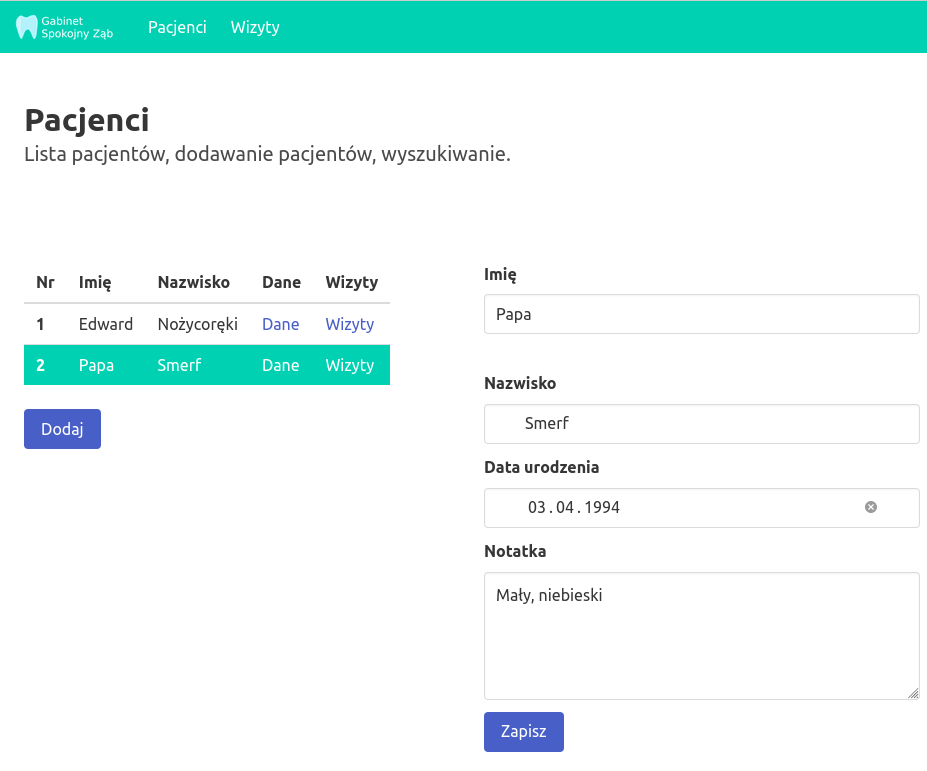Screen dimensions: 927x771
Task: Open the Pacjenci menu item
Action: pyautogui.click(x=177, y=27)
